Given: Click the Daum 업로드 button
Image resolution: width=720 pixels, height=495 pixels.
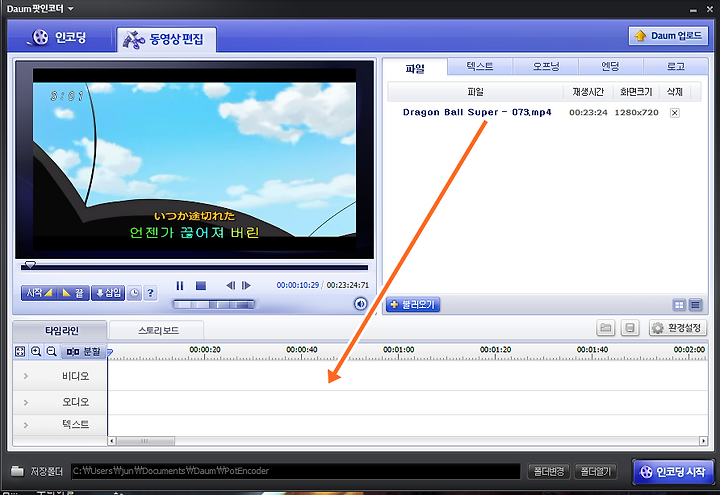Looking at the screenshot, I should pos(668,36).
